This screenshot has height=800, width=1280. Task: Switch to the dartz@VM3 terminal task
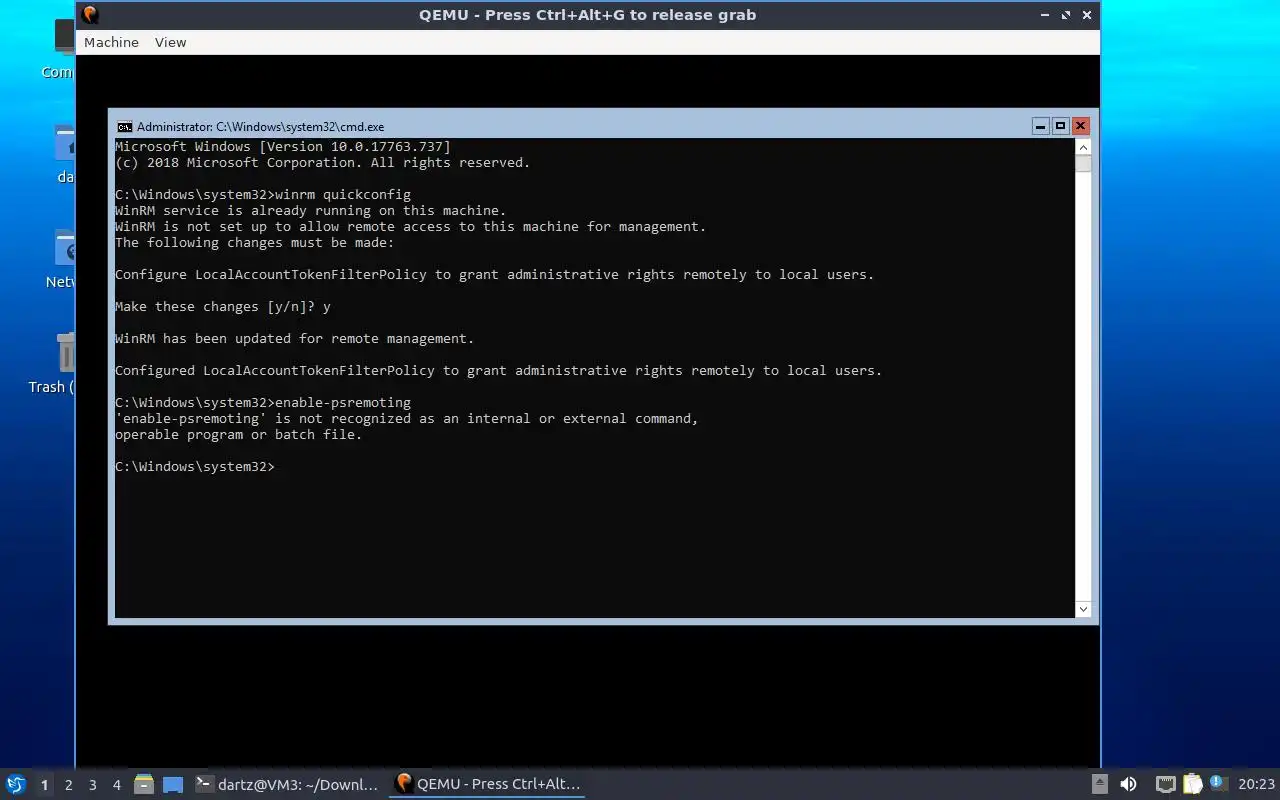coord(288,784)
